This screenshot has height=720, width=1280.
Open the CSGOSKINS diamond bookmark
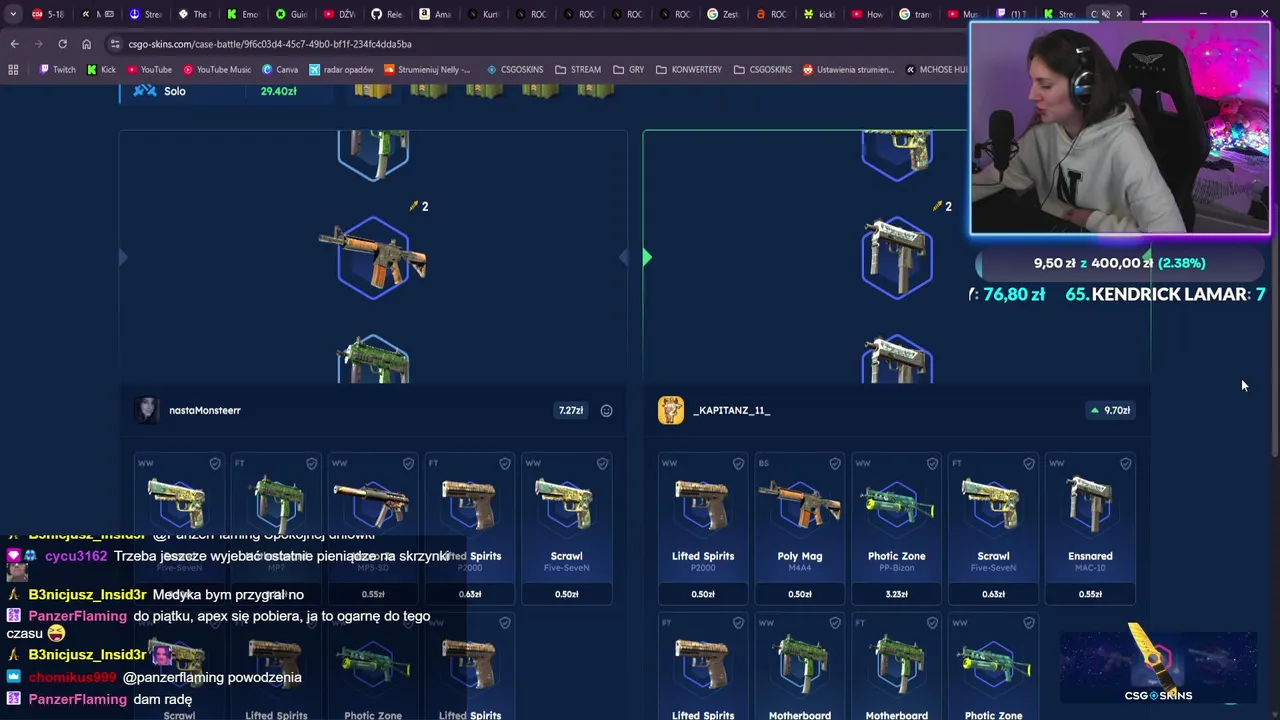pyautogui.click(x=515, y=70)
